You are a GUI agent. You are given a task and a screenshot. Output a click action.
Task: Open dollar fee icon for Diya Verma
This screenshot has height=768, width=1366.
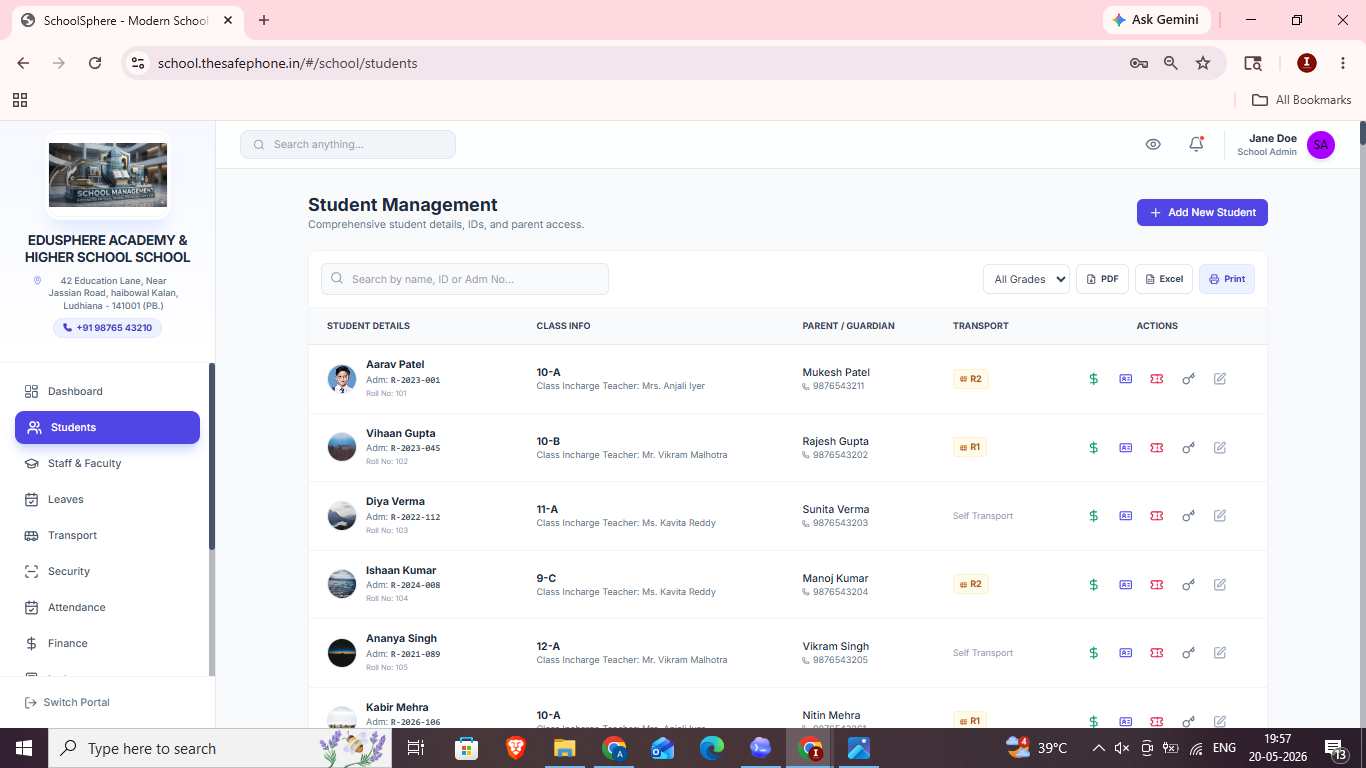point(1094,516)
